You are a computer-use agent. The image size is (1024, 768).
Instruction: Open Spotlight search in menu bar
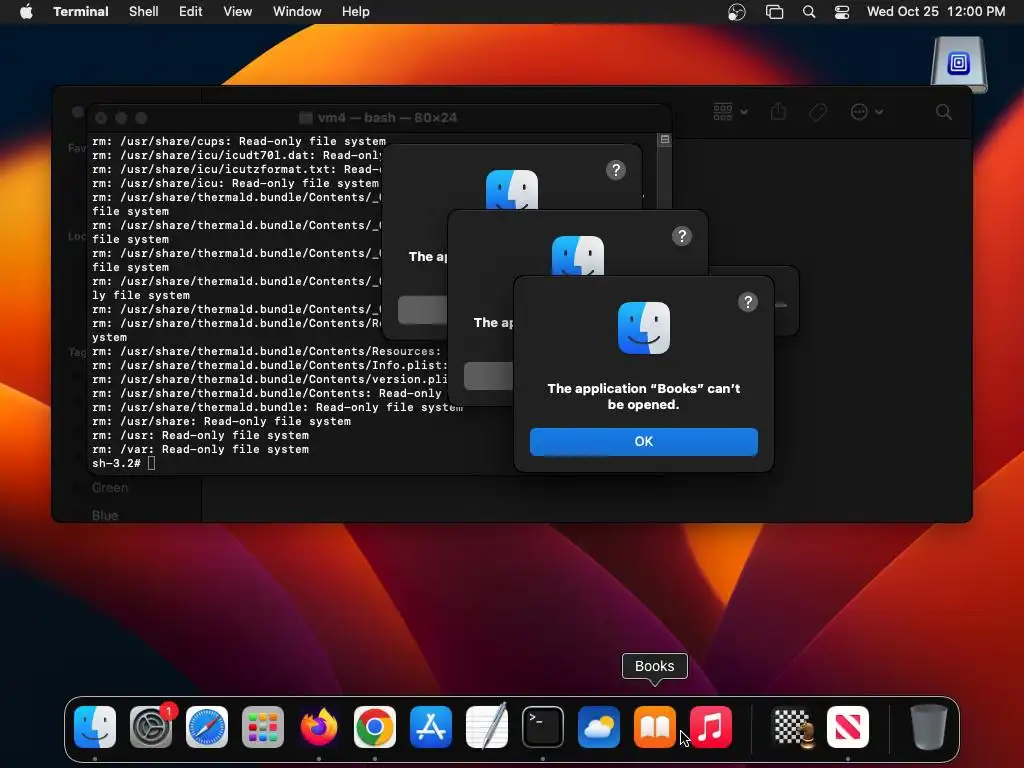click(809, 12)
